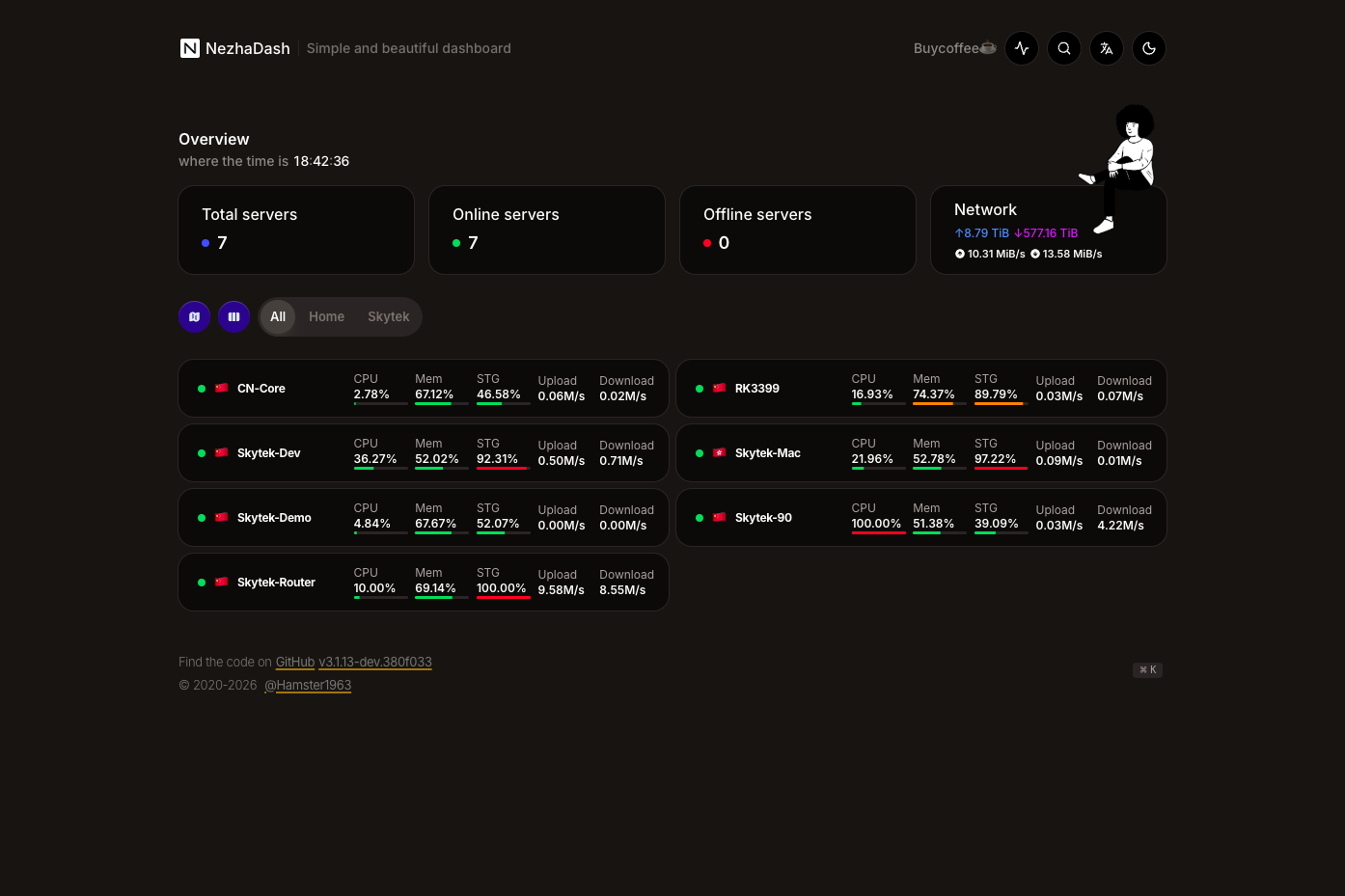Click the NezhaDash logo icon

point(190,48)
